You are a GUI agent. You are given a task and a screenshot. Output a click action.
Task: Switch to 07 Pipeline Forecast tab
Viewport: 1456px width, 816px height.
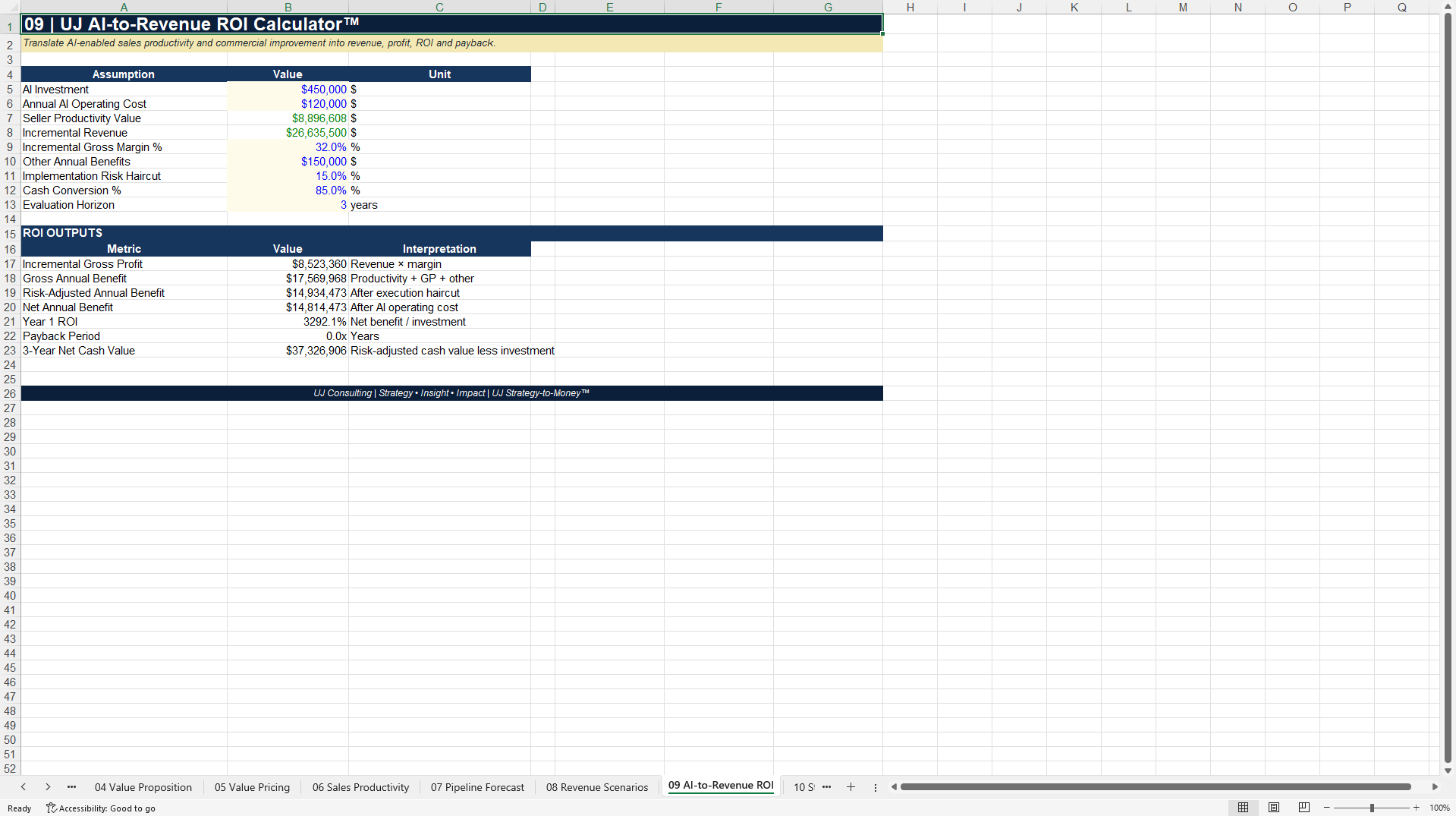[477, 787]
